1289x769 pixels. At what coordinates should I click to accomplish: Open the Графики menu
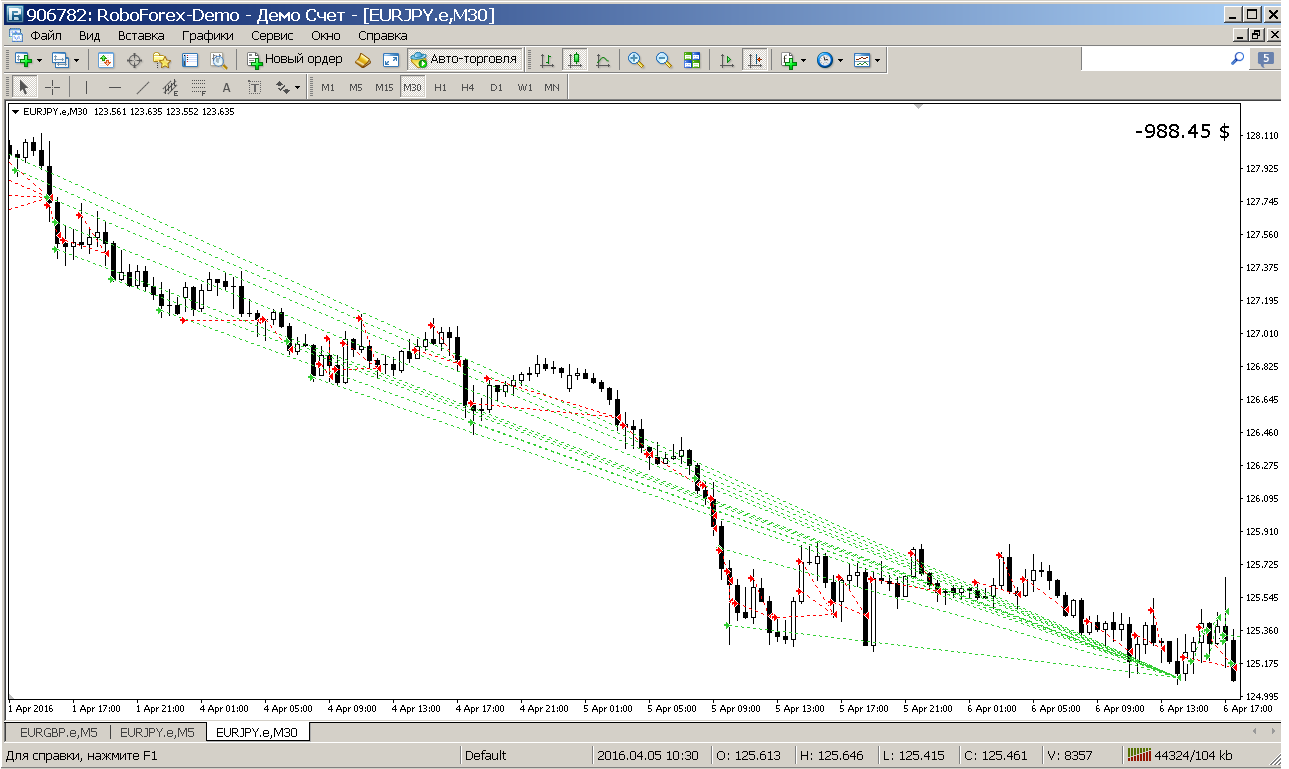[x=208, y=35]
